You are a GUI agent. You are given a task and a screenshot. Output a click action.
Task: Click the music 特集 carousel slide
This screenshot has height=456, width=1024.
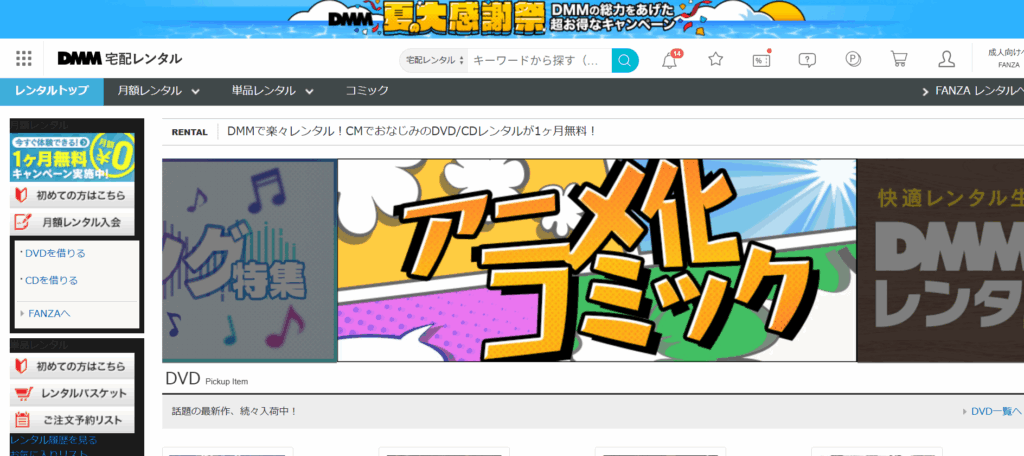(x=249, y=260)
